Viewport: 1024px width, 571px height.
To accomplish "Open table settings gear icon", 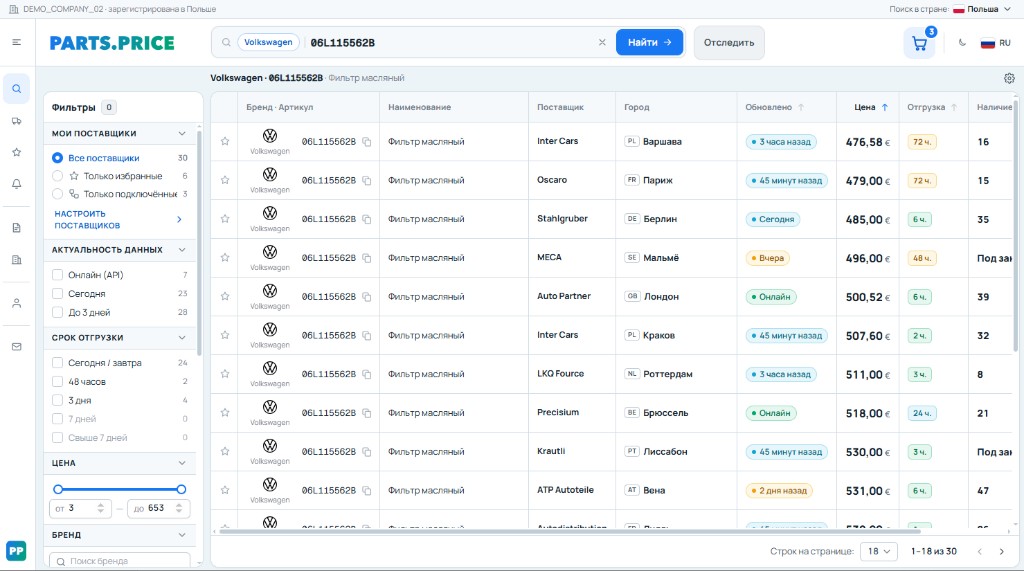I will pos(1009,78).
